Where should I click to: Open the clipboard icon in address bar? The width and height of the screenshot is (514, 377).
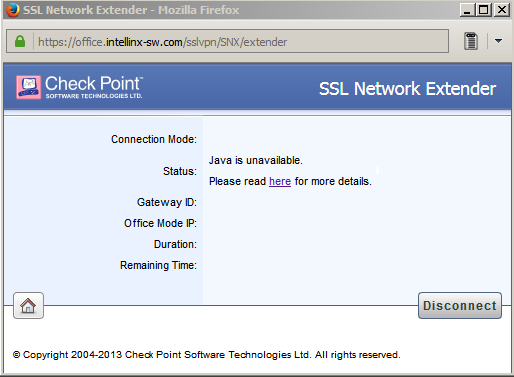pyautogui.click(x=471, y=41)
